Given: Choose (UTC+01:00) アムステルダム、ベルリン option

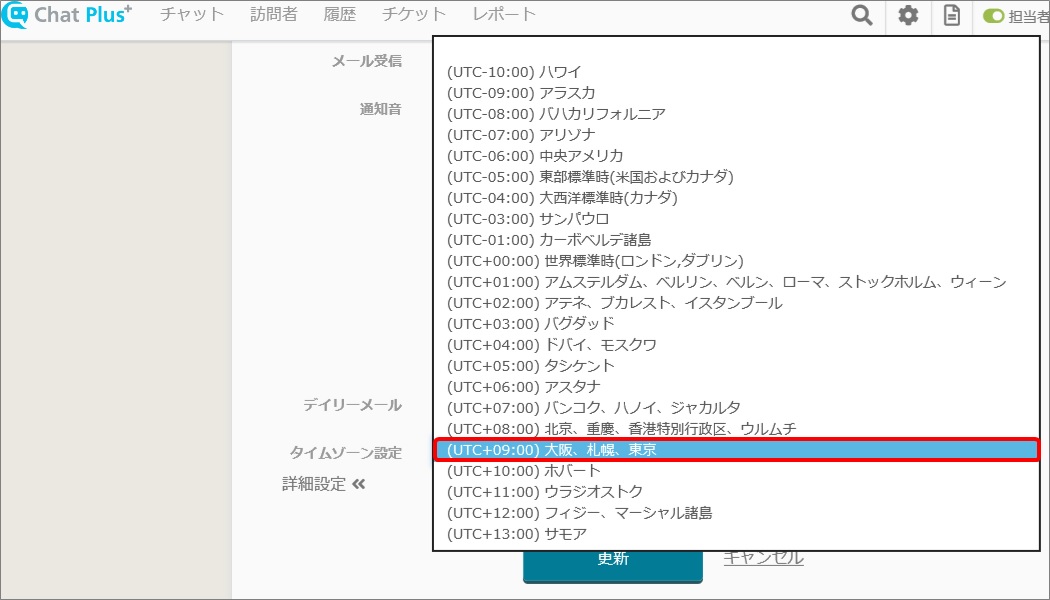Looking at the screenshot, I should (x=736, y=282).
